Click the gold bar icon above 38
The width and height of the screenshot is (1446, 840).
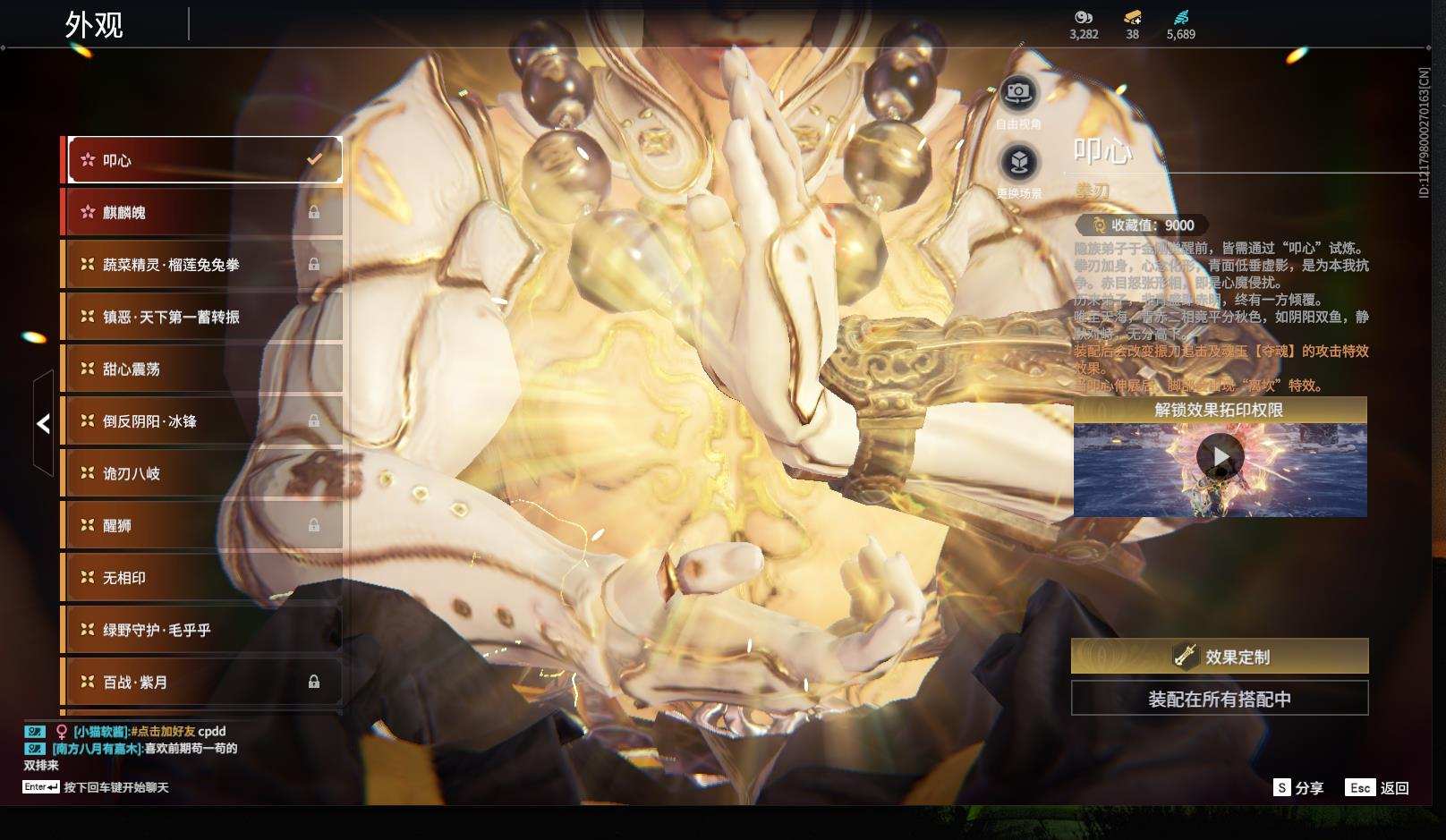pyautogui.click(x=1133, y=17)
